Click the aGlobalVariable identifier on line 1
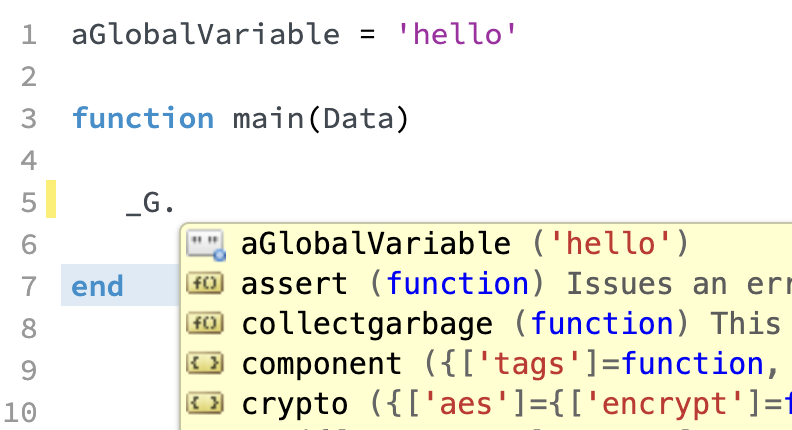 click(x=206, y=35)
